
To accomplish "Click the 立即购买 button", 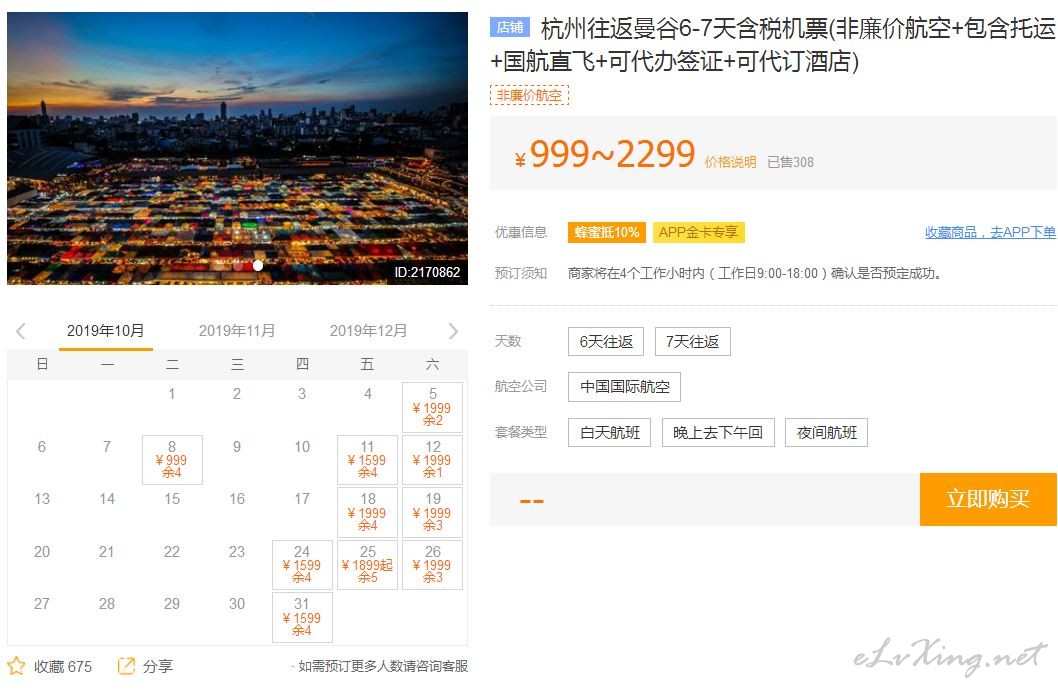I will coord(988,499).
